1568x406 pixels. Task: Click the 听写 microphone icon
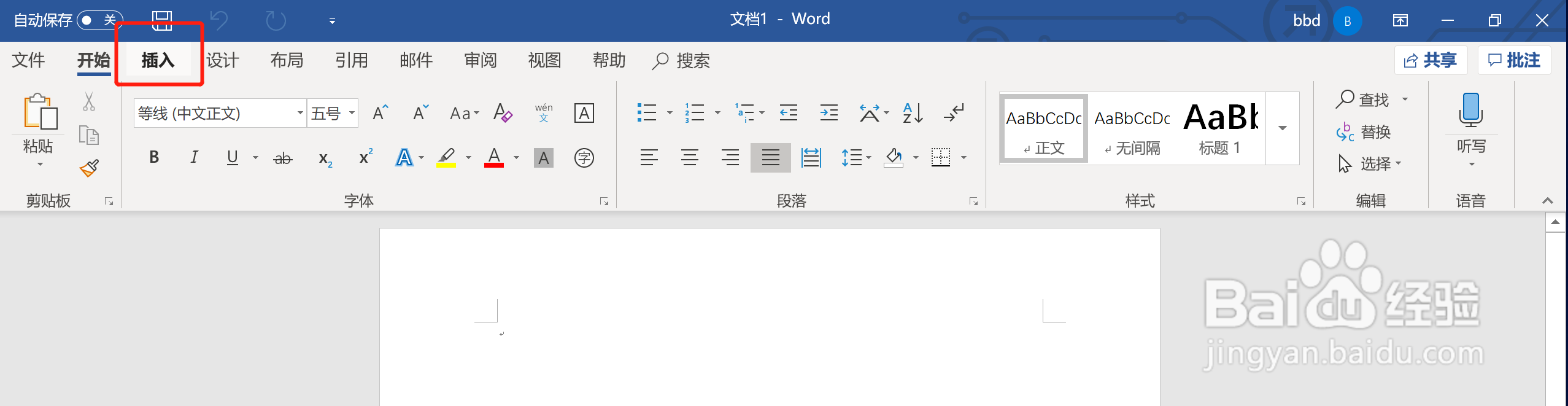pyautogui.click(x=1471, y=111)
